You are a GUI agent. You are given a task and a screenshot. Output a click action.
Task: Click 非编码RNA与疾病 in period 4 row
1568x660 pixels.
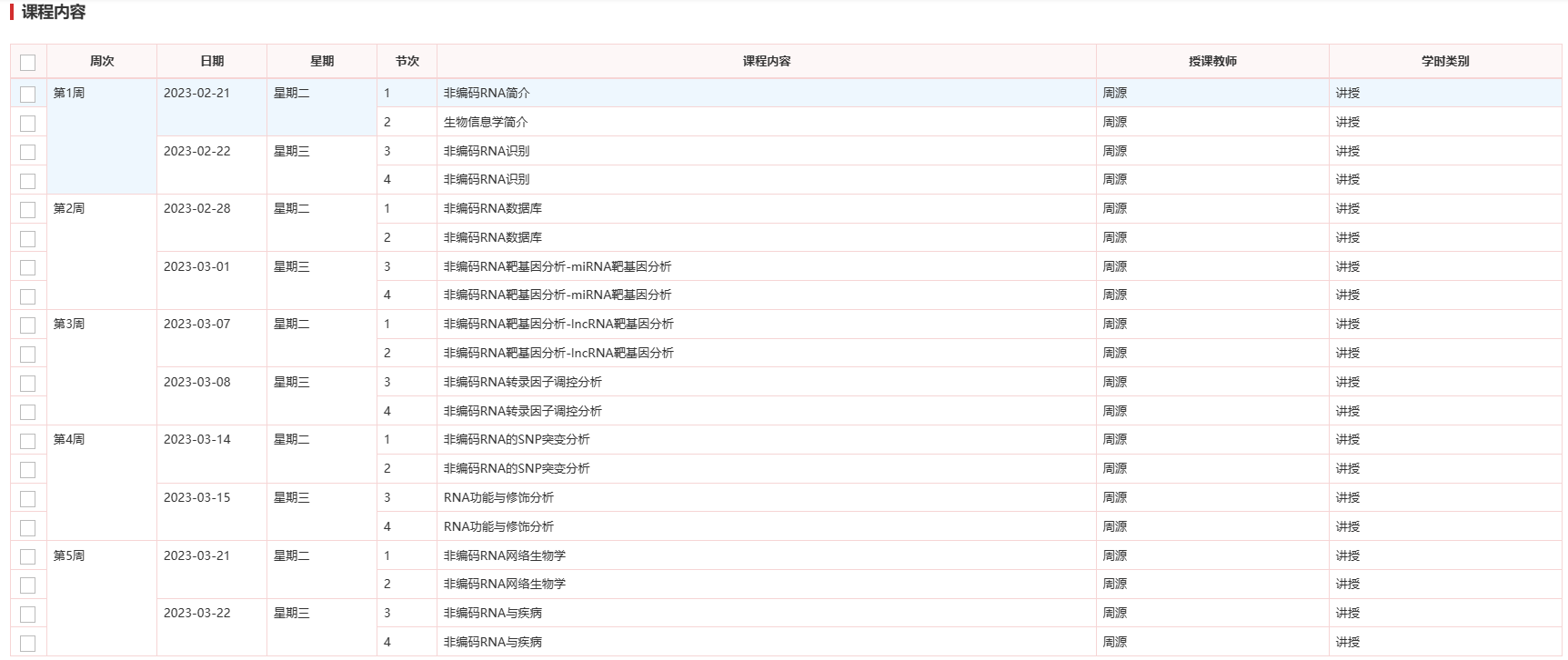point(493,642)
